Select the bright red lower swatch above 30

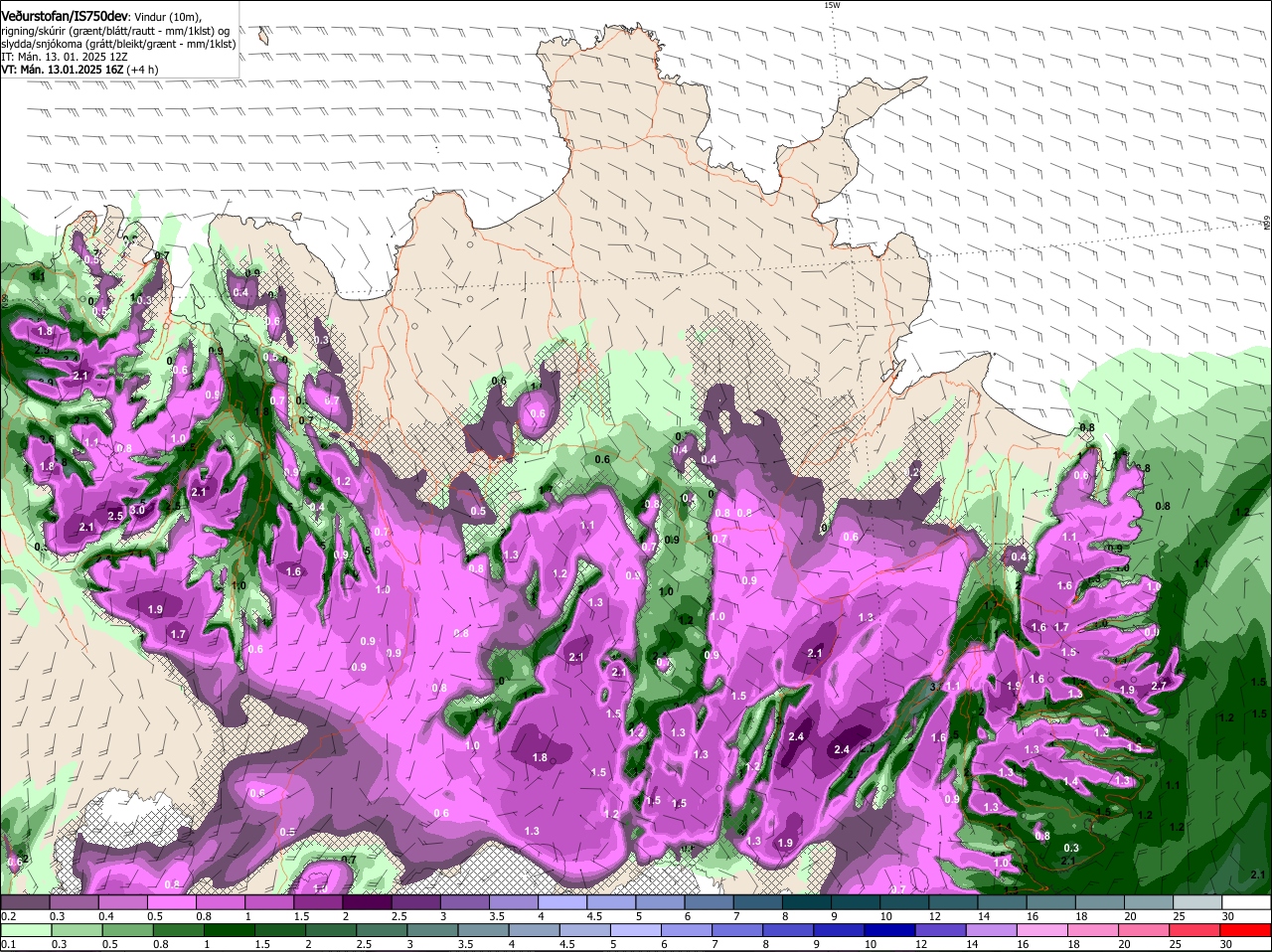pyautogui.click(x=1244, y=931)
